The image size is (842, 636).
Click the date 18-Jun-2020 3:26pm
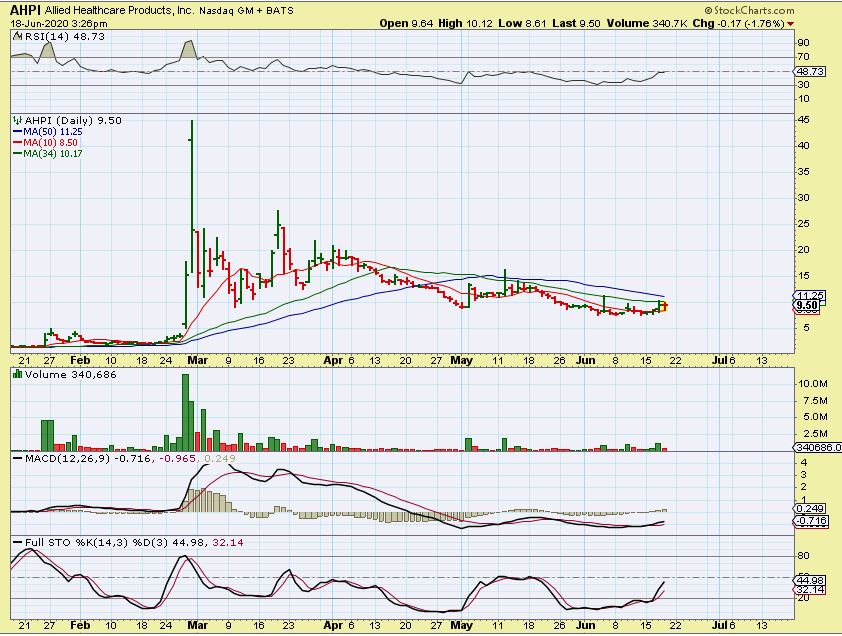59,24
